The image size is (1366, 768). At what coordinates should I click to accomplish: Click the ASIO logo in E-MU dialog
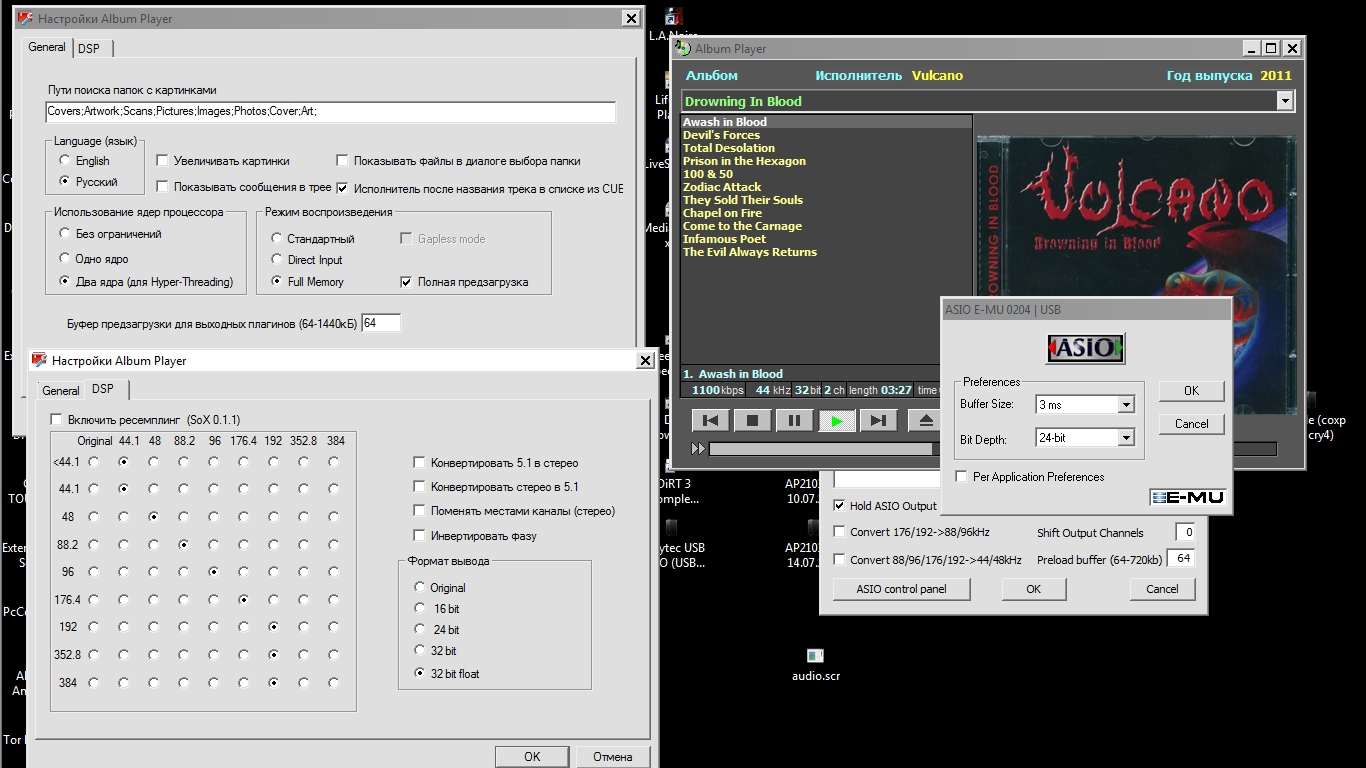point(1086,348)
